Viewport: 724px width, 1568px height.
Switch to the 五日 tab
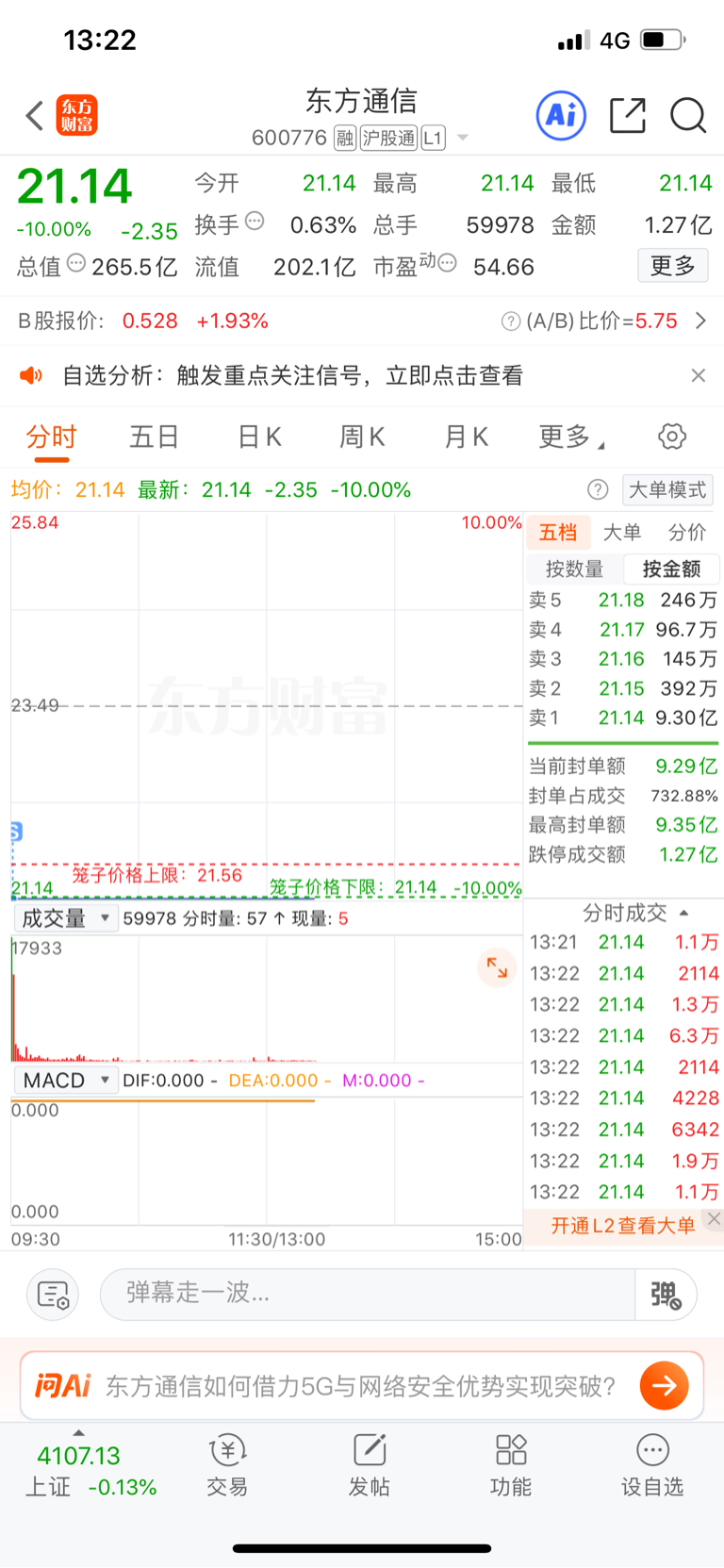pyautogui.click(x=155, y=437)
